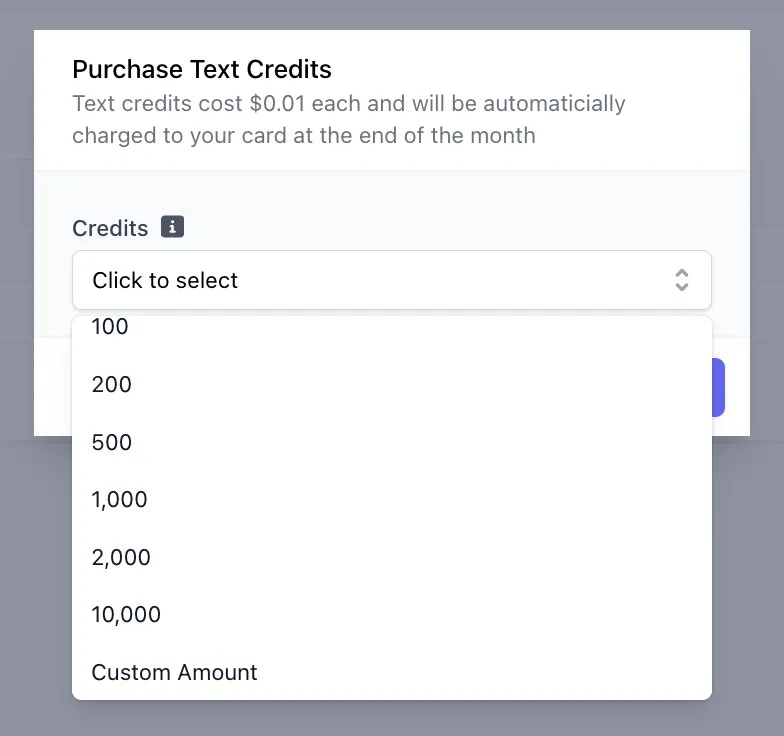This screenshot has height=736, width=784.
Task: Click the dimmed backdrop above the dialog
Action: click(x=392, y=14)
